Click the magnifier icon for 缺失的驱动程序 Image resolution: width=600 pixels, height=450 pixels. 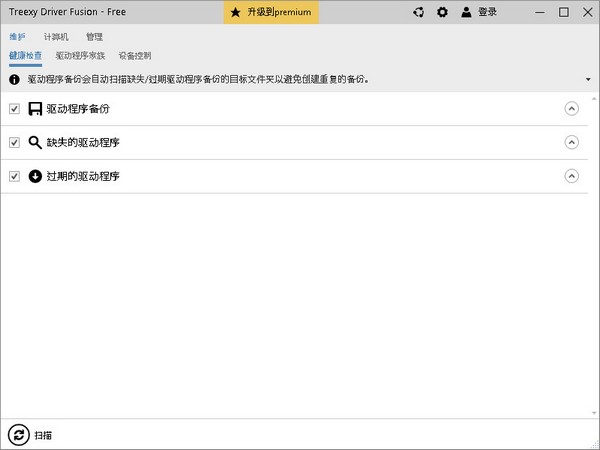[35, 143]
